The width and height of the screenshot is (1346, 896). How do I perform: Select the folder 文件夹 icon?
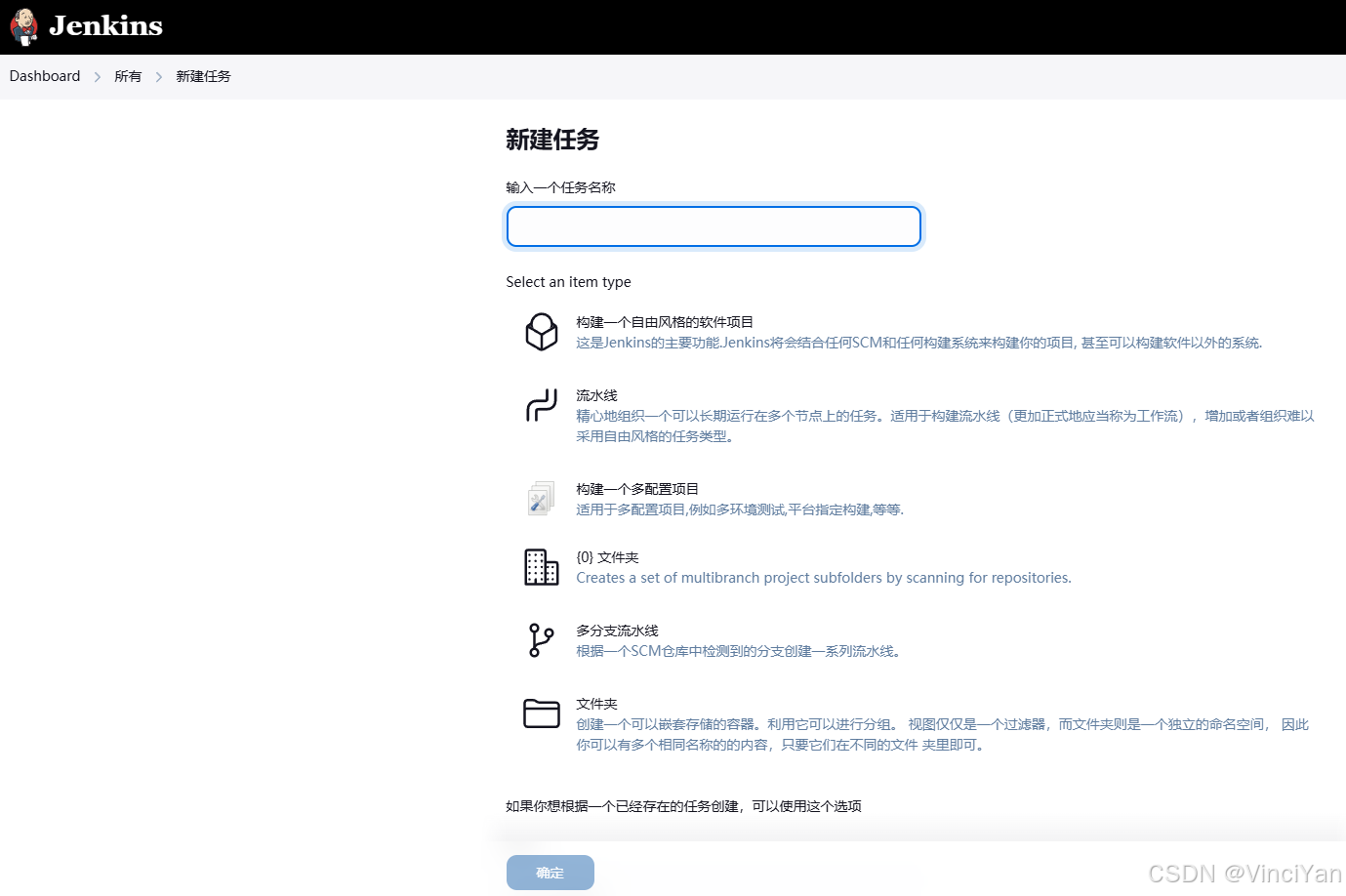[x=542, y=713]
